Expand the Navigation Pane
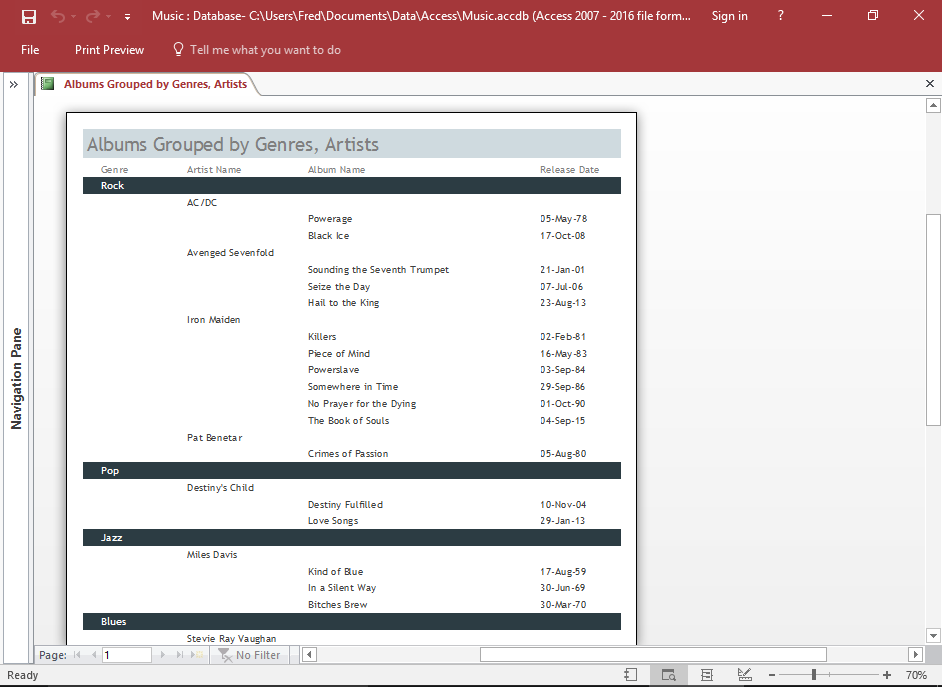The height and width of the screenshot is (687, 942). point(13,84)
